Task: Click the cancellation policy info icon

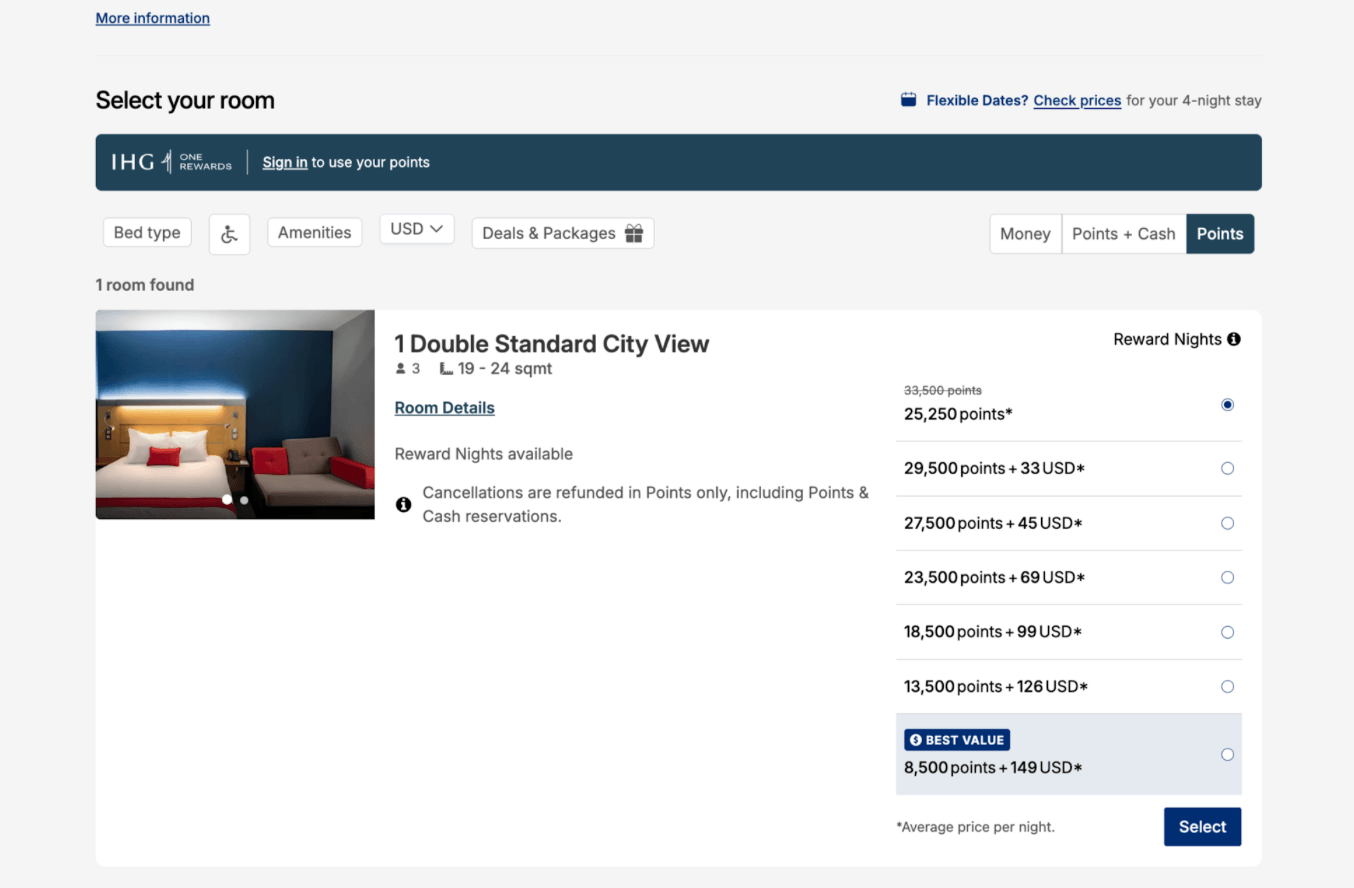Action: [403, 504]
